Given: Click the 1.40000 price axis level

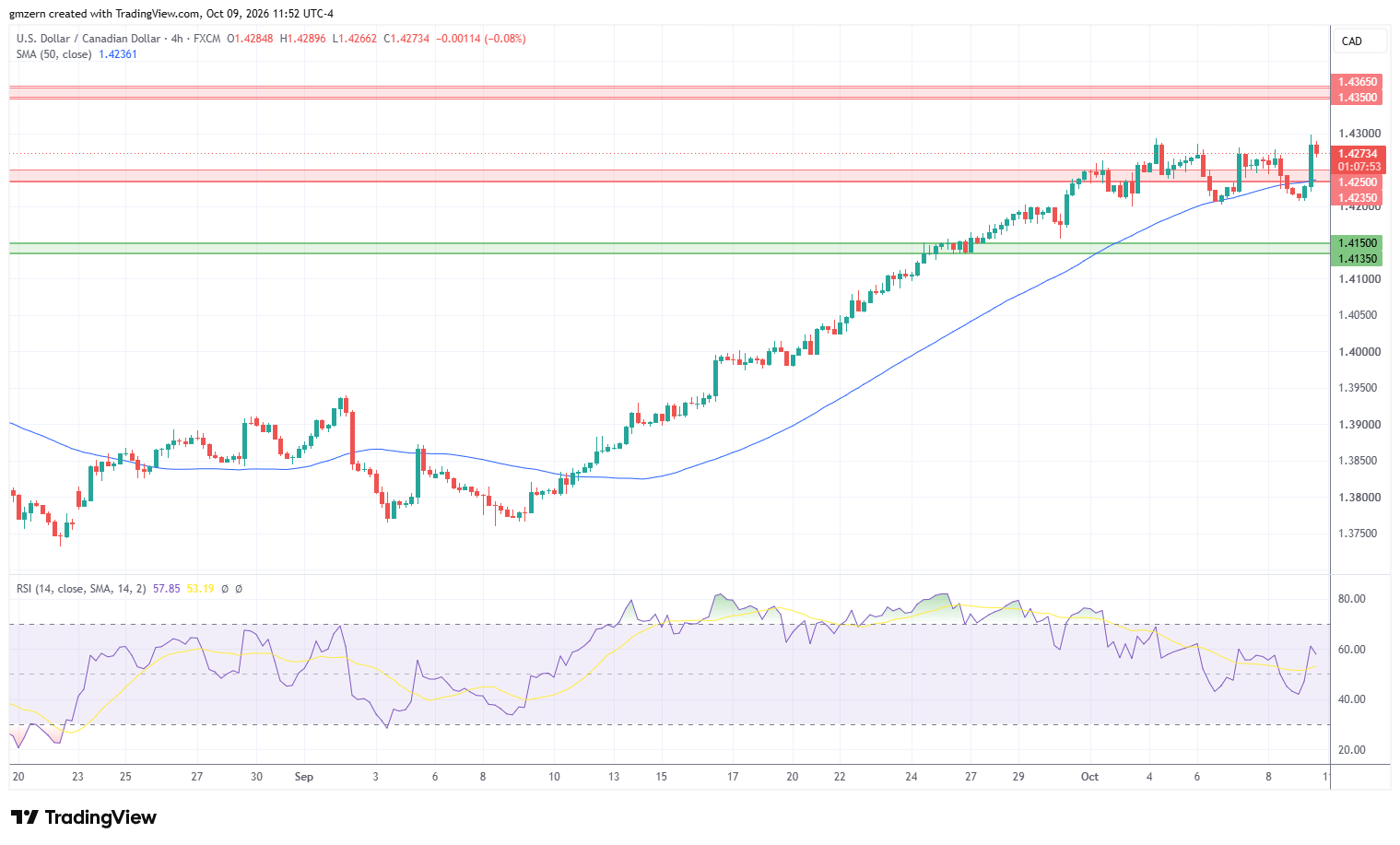Looking at the screenshot, I should 1359,352.
